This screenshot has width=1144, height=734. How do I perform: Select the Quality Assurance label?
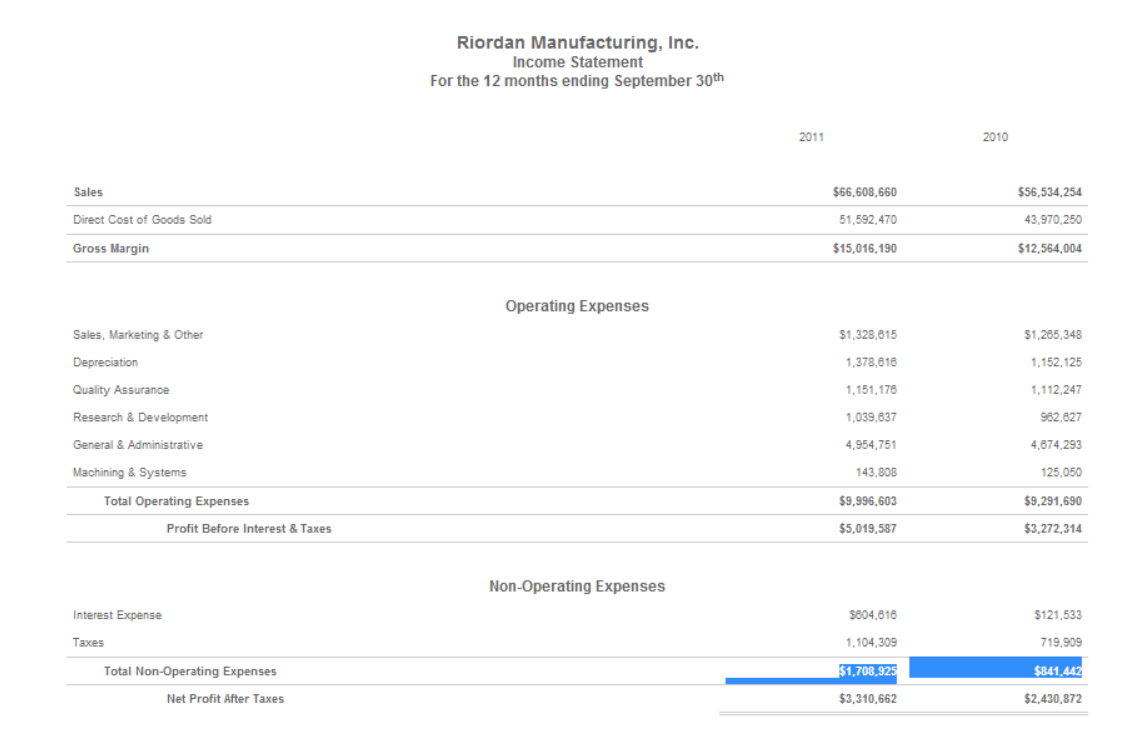121,390
